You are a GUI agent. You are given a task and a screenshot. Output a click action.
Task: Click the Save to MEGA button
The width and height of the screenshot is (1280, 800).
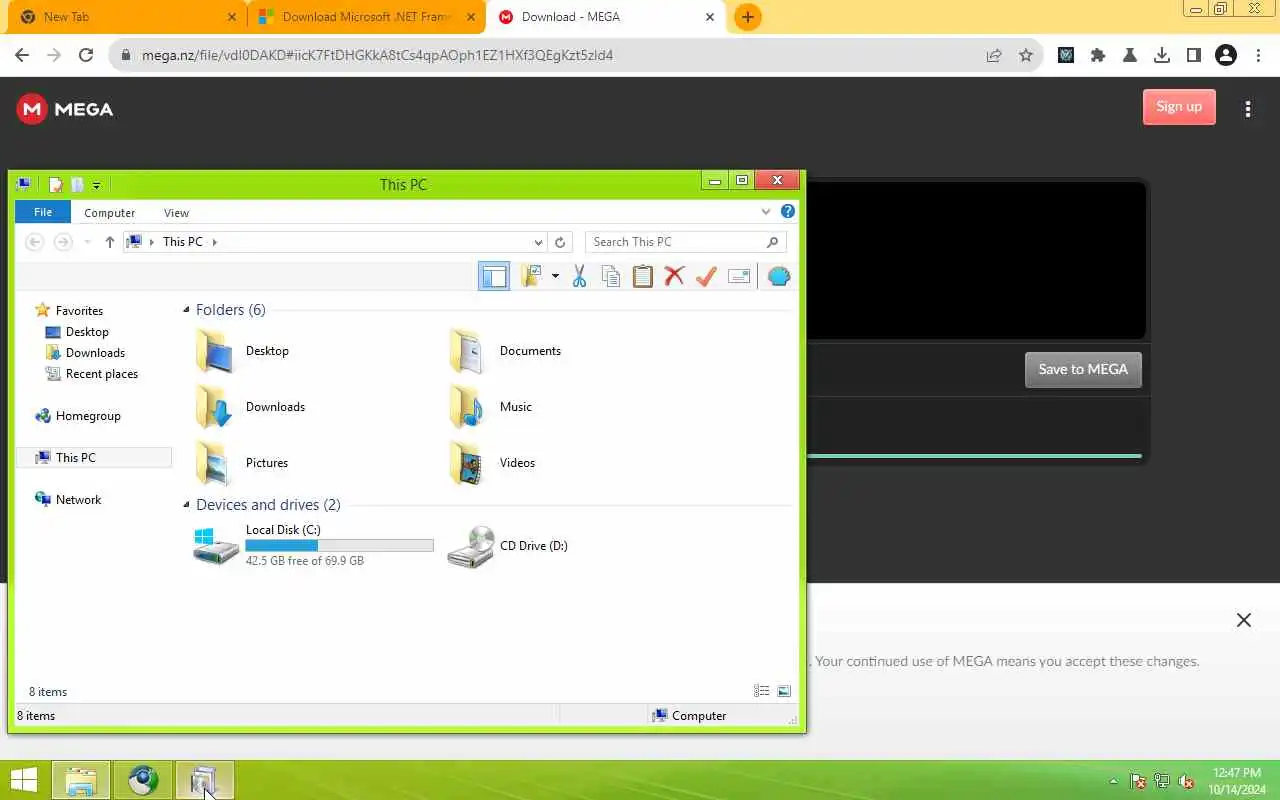click(1083, 369)
